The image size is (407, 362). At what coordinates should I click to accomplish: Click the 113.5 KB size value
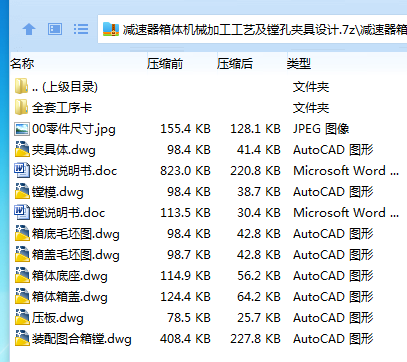(x=185, y=213)
